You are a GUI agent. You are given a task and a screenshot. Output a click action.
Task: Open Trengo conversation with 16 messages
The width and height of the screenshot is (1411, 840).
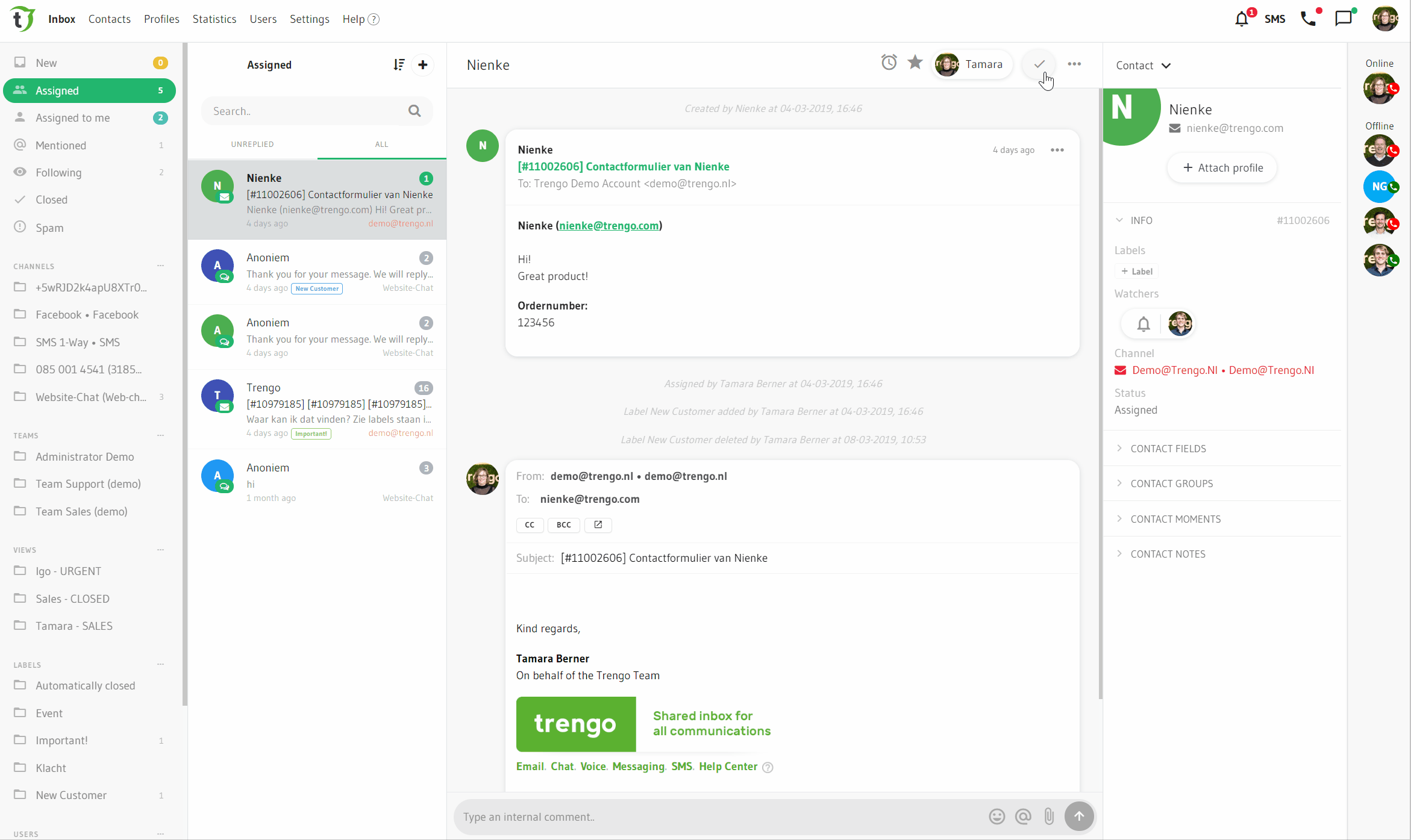pos(318,409)
